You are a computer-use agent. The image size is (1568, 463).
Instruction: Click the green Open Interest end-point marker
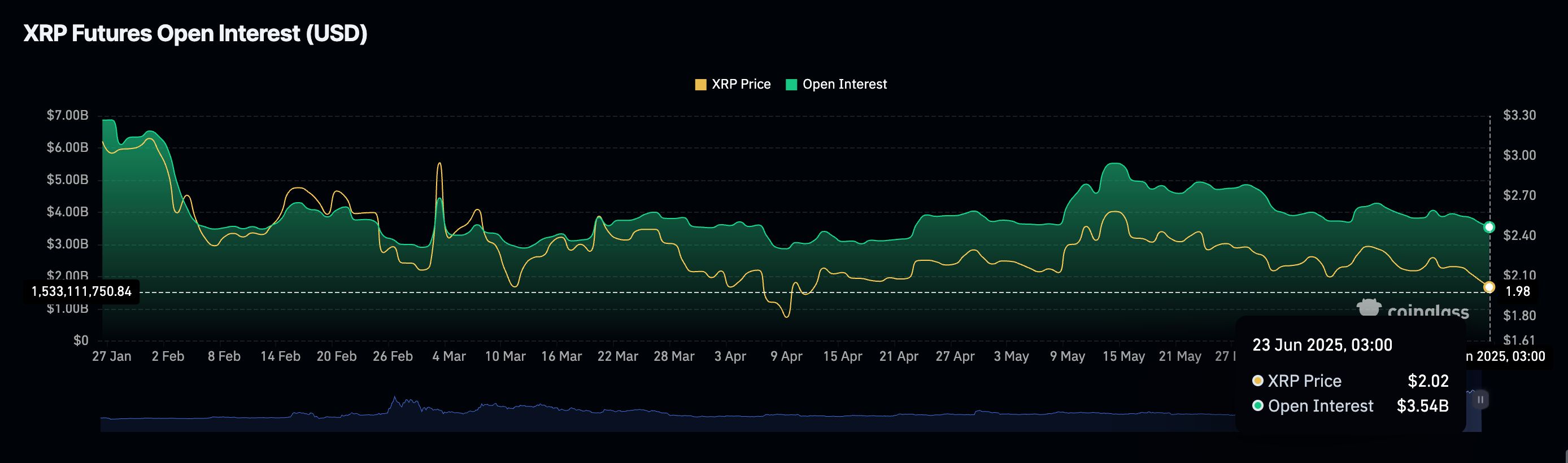1489,227
